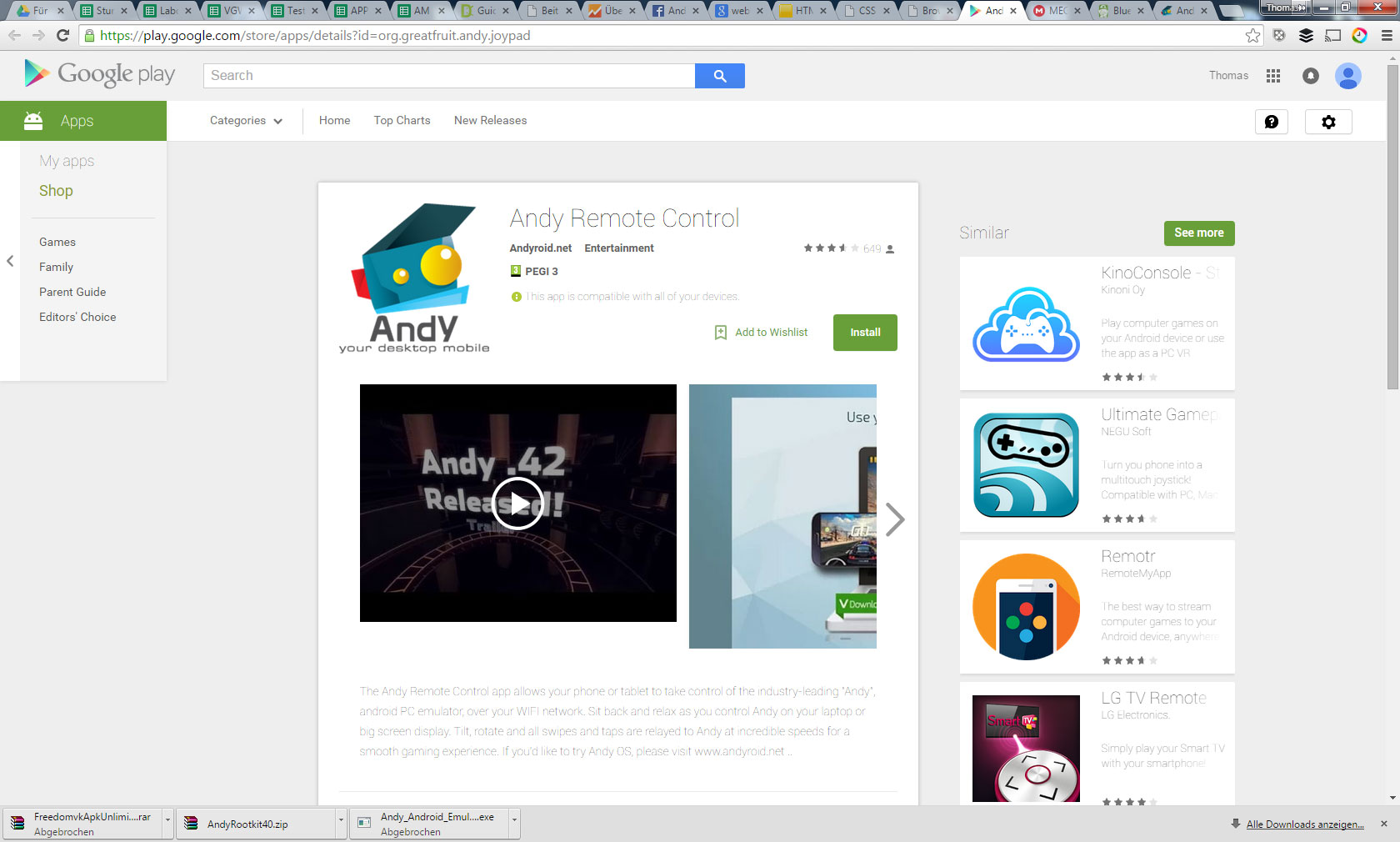Click the Cast icon in the toolbar
This screenshot has height=842, width=1400.
1333,36
